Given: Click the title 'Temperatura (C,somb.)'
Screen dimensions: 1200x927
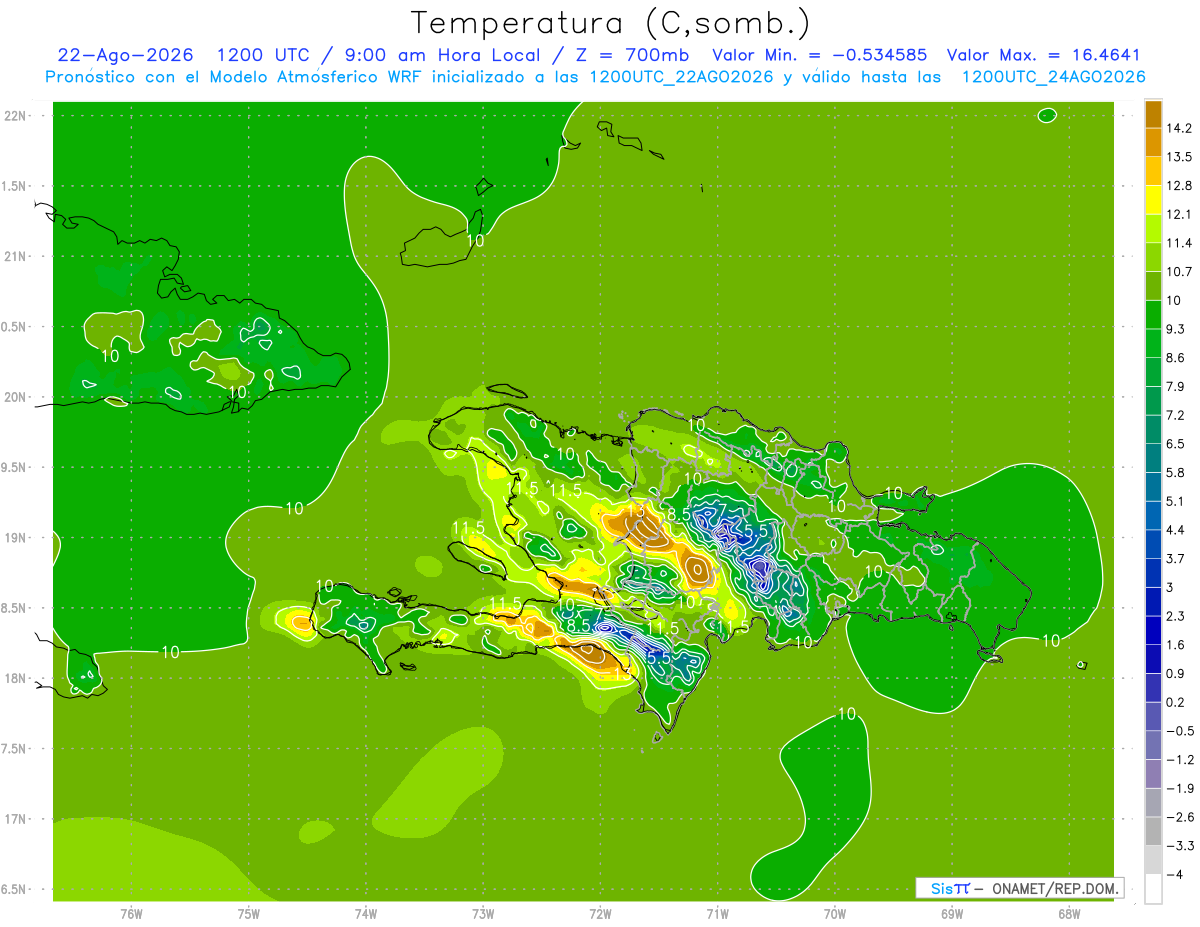Looking at the screenshot, I should tap(611, 22).
